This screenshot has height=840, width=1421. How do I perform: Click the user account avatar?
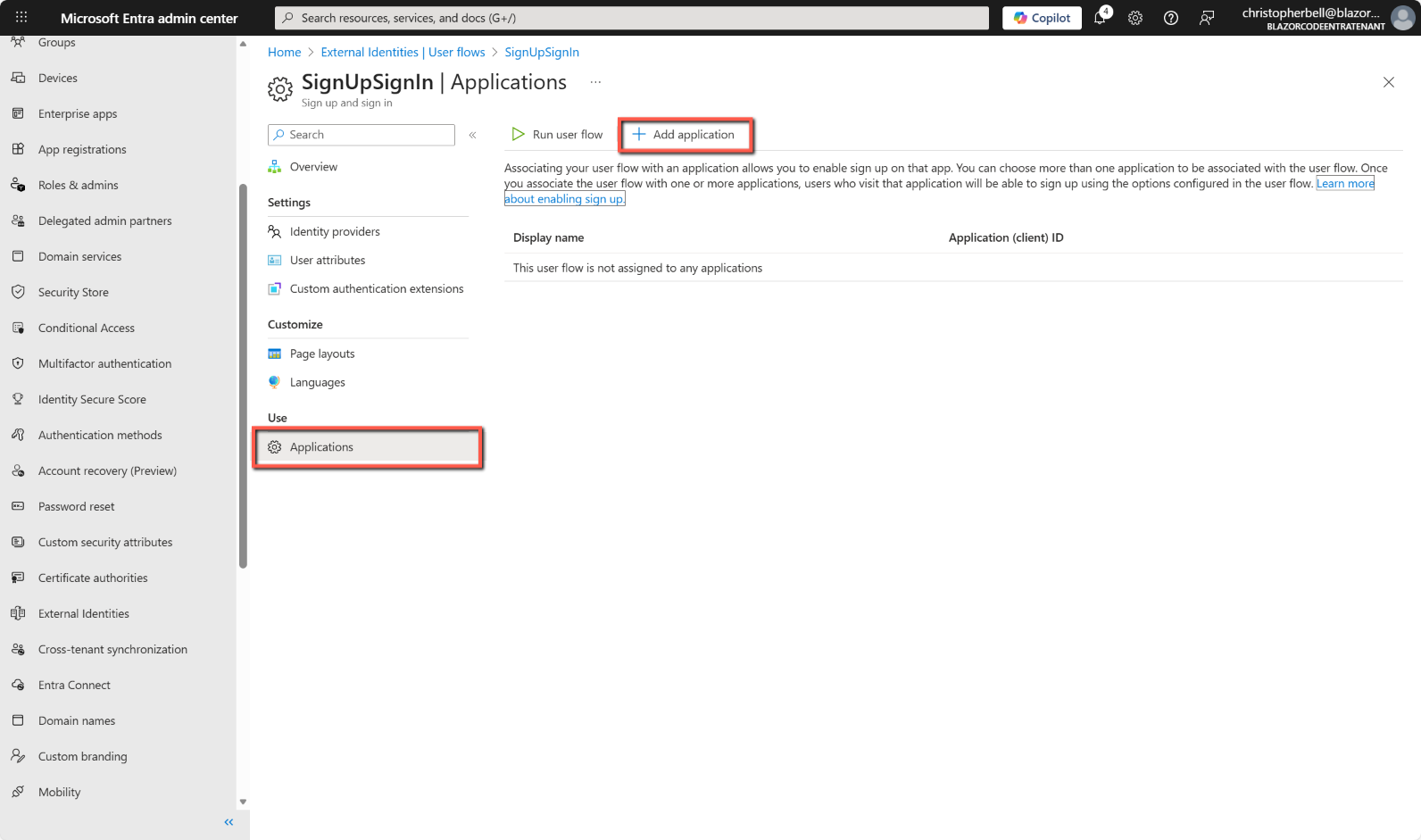click(x=1403, y=18)
